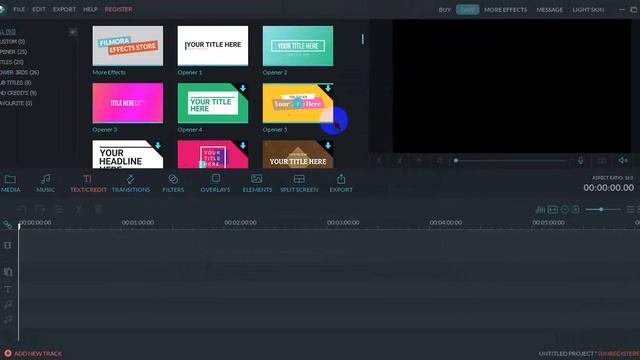This screenshot has height=360, width=640.
Task: Click the timeline zoom out minus icon
Action: (564, 209)
